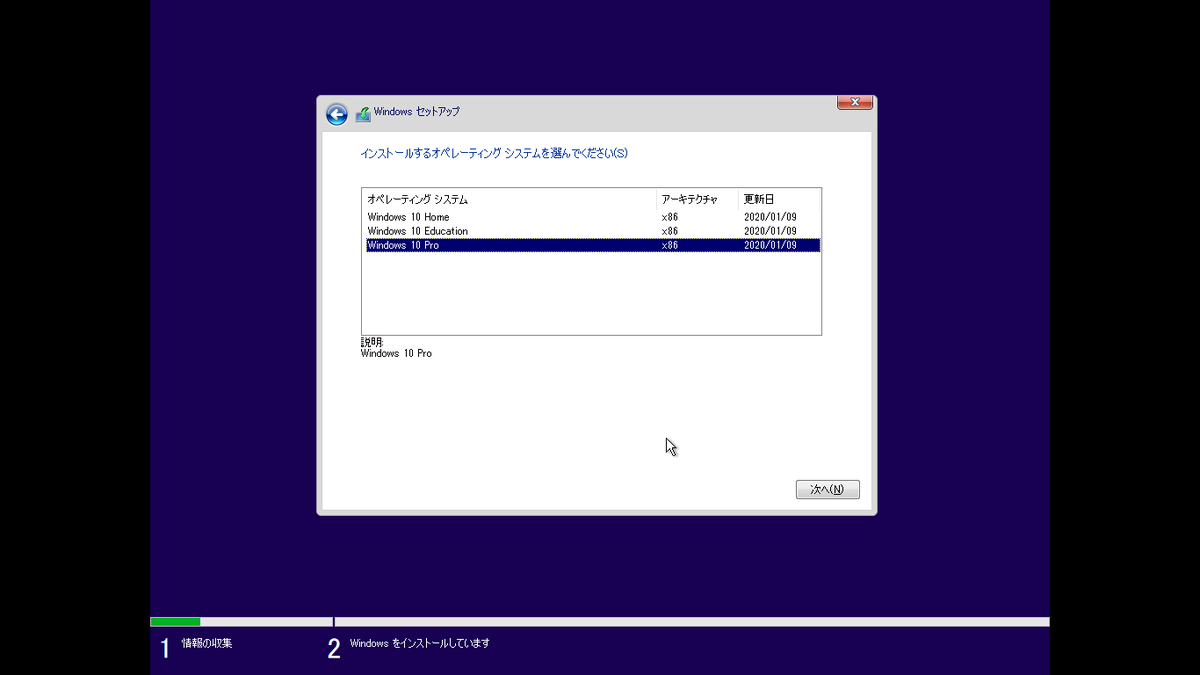Select the Windows 10 Pro row
This screenshot has height=675, width=1200.
tap(593, 245)
